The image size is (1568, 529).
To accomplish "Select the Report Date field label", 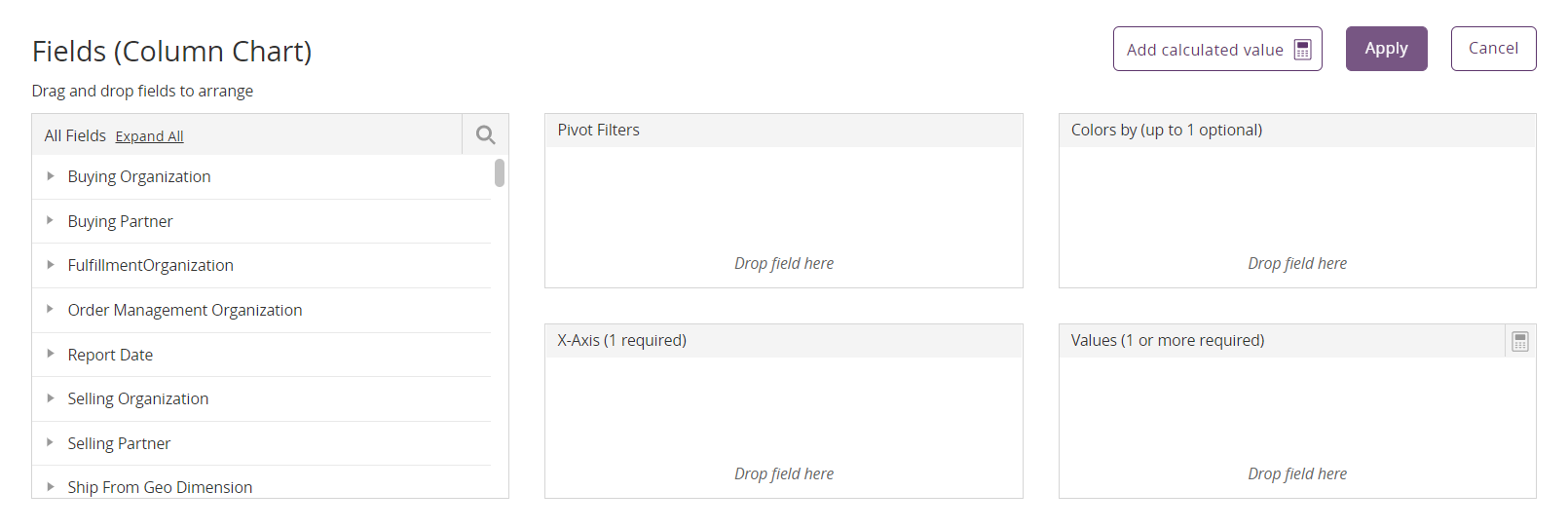I will pyautogui.click(x=110, y=355).
